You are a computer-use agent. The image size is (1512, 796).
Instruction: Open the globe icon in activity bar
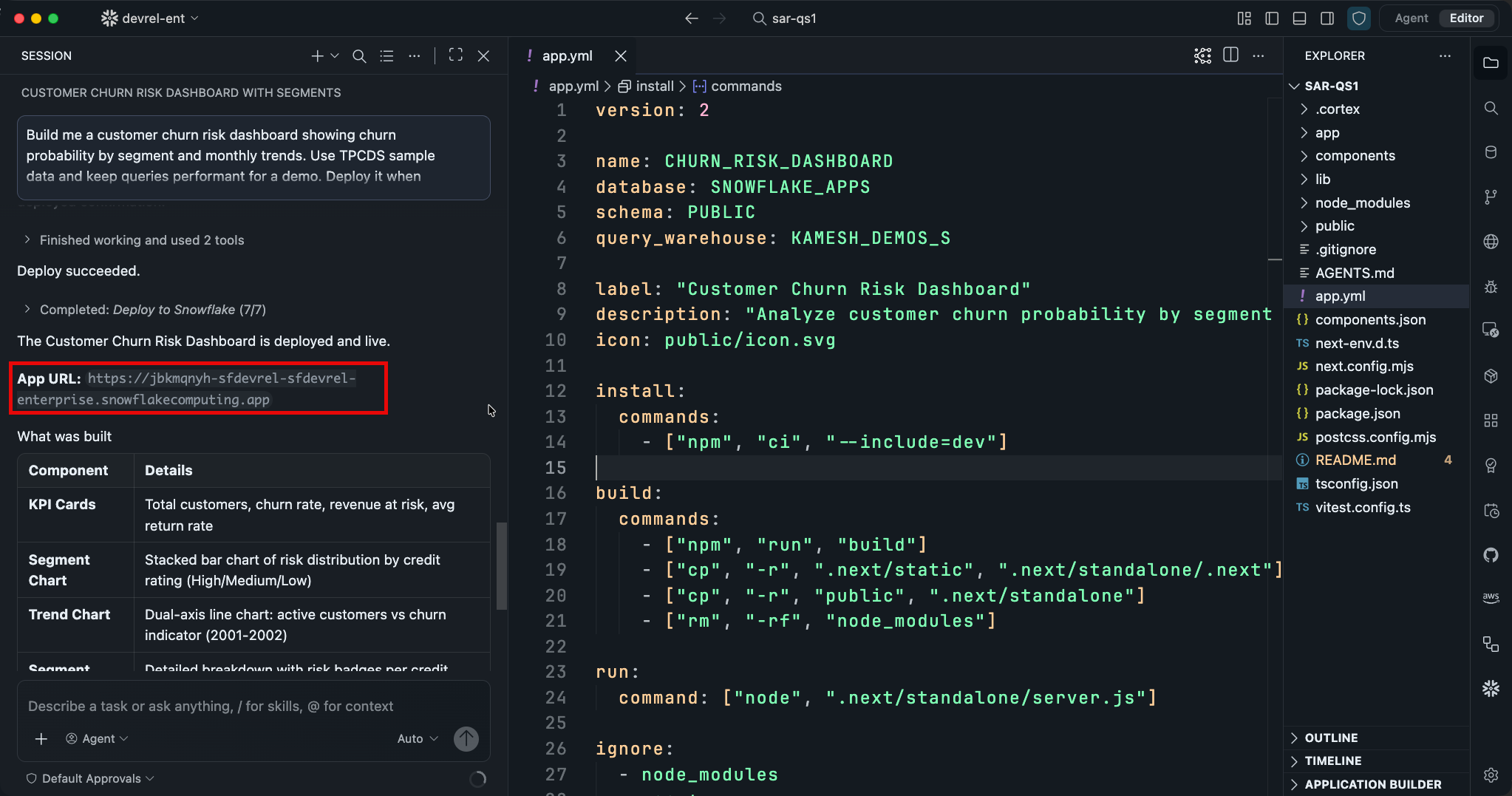pos(1491,242)
